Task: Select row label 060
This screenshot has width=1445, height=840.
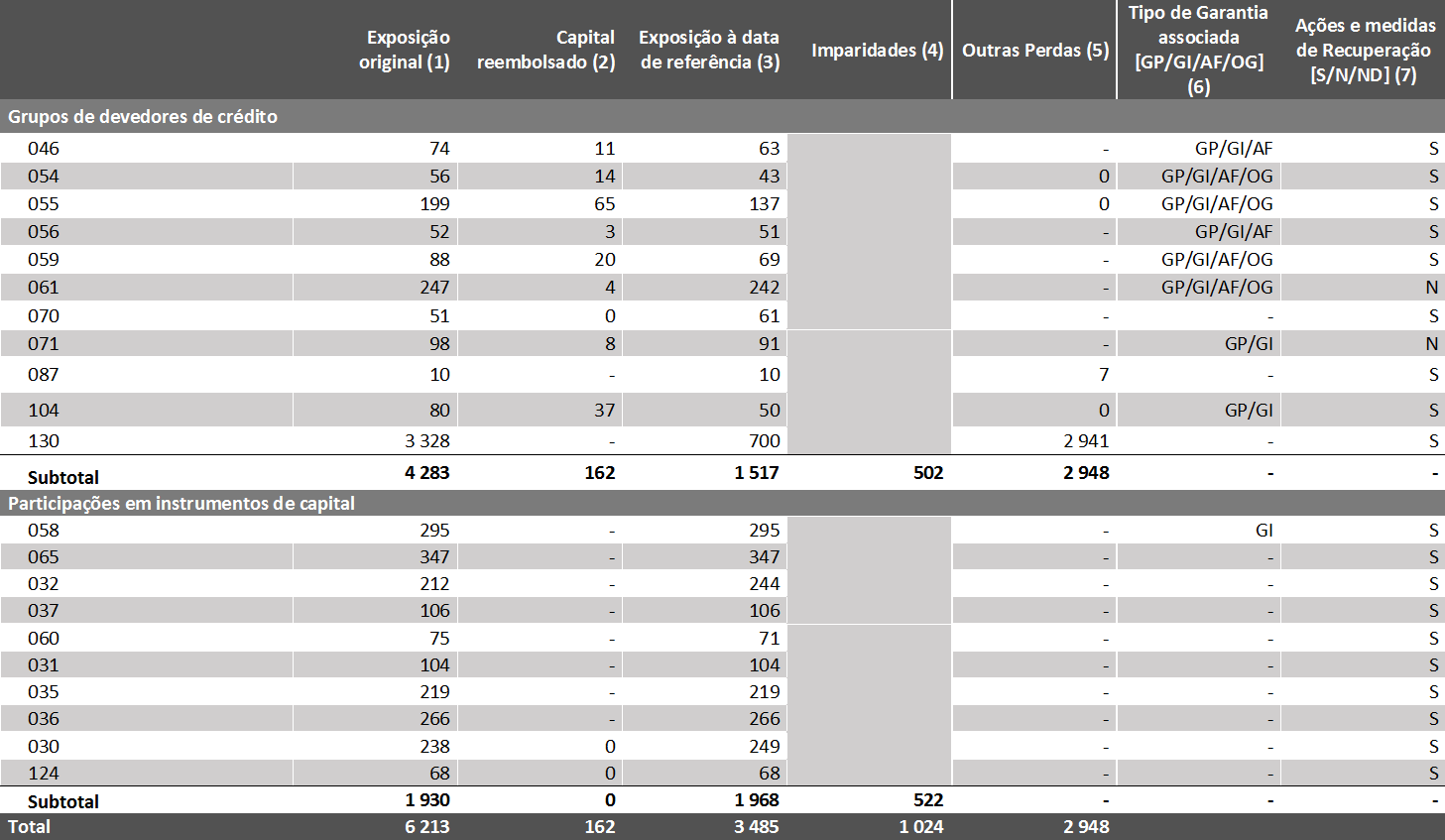Action: 44,638
